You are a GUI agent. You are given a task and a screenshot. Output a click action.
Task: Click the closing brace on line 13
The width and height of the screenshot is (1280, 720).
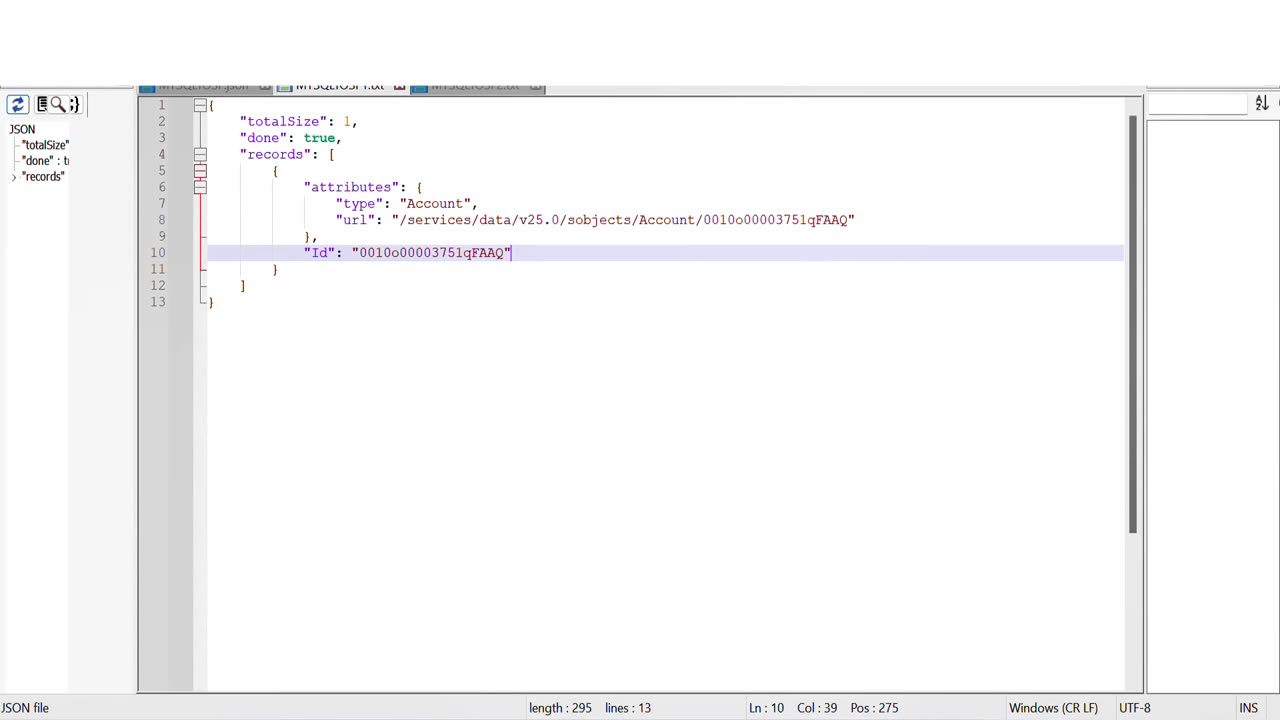[x=211, y=302]
